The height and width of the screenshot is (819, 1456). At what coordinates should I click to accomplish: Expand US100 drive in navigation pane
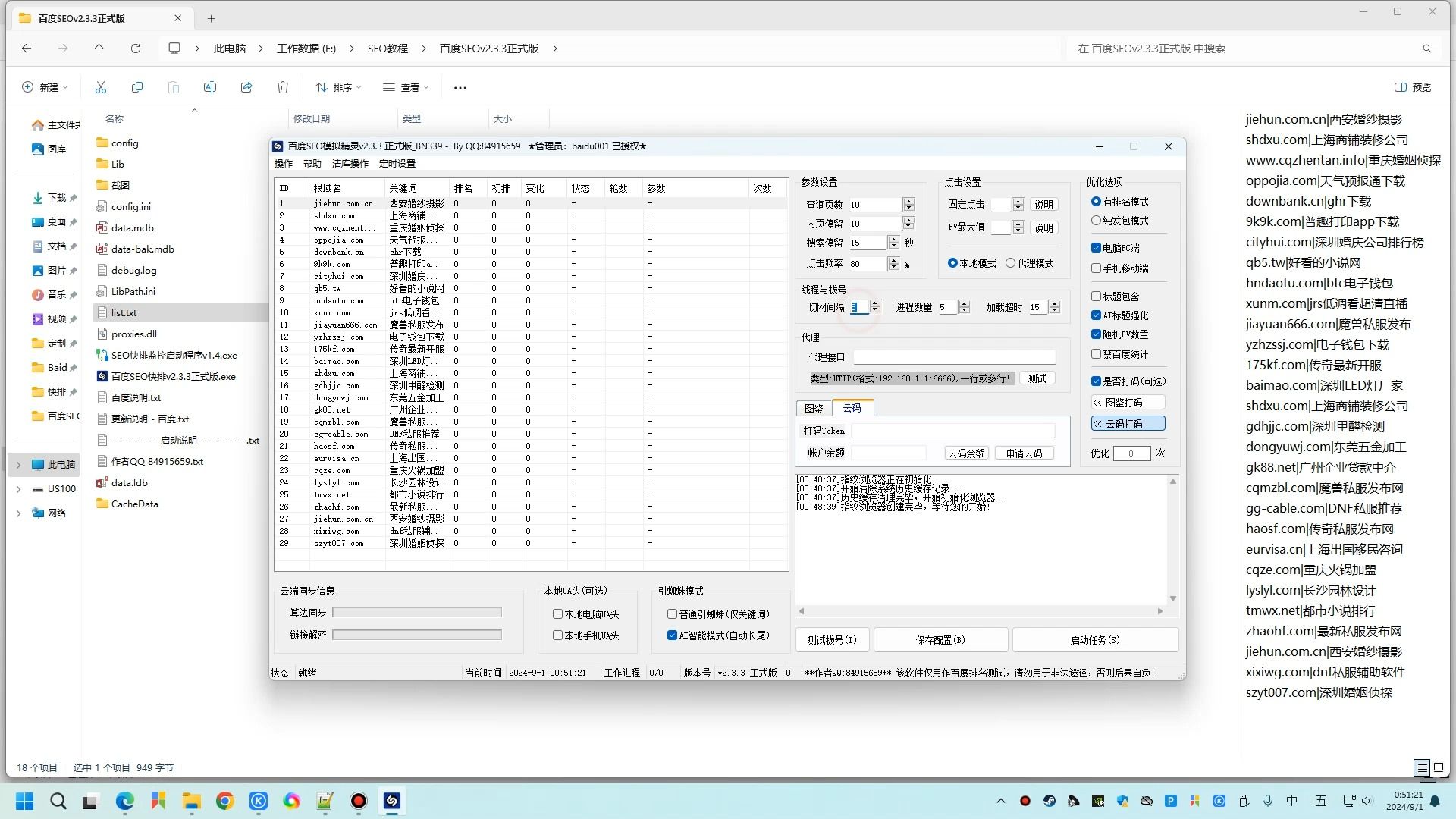click(x=19, y=489)
